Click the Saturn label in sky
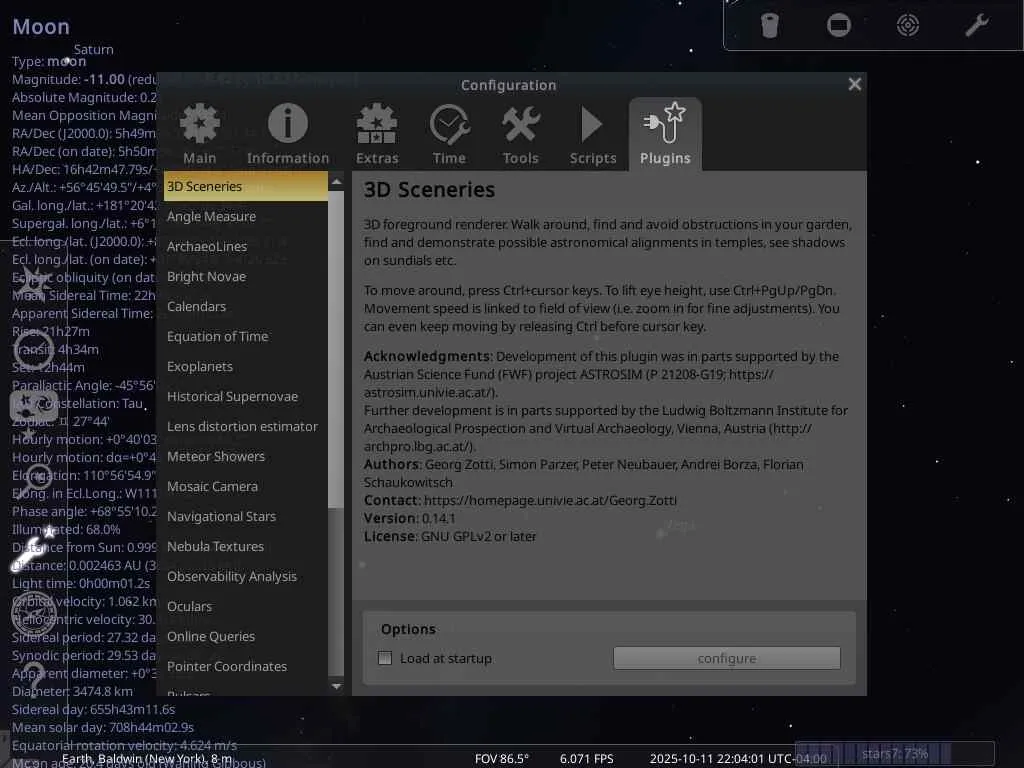The image size is (1024, 768). [93, 50]
